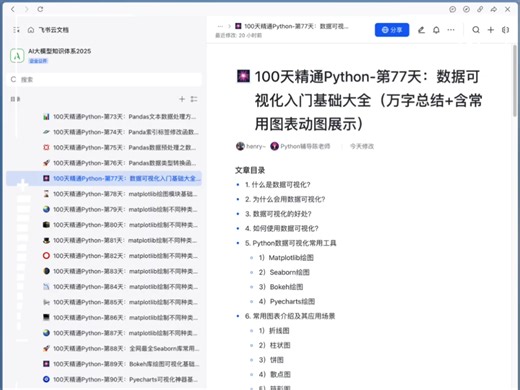This screenshot has width=520, height=390.
Task: Open 100天精通Python-第75天 Pandas数据预处理
Action: coord(104,148)
